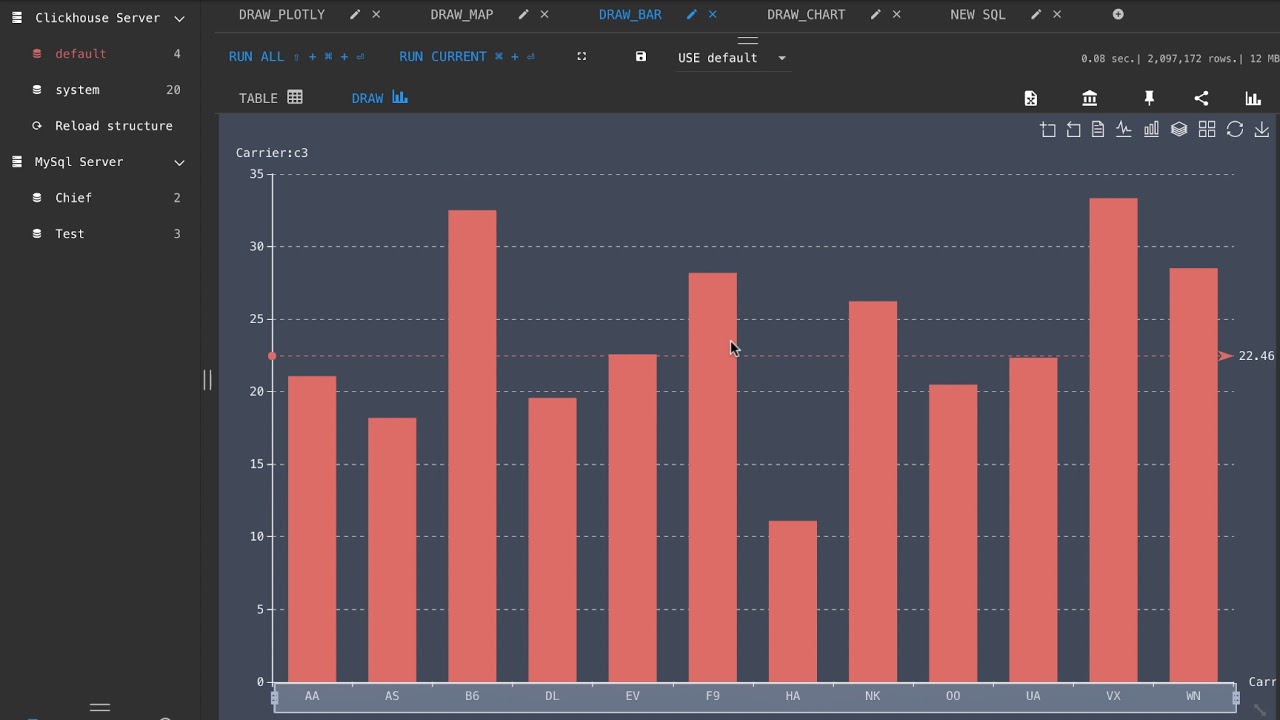Rename the DRAW_BAR tab with the pencil icon
This screenshot has height=720, width=1280.
691,14
